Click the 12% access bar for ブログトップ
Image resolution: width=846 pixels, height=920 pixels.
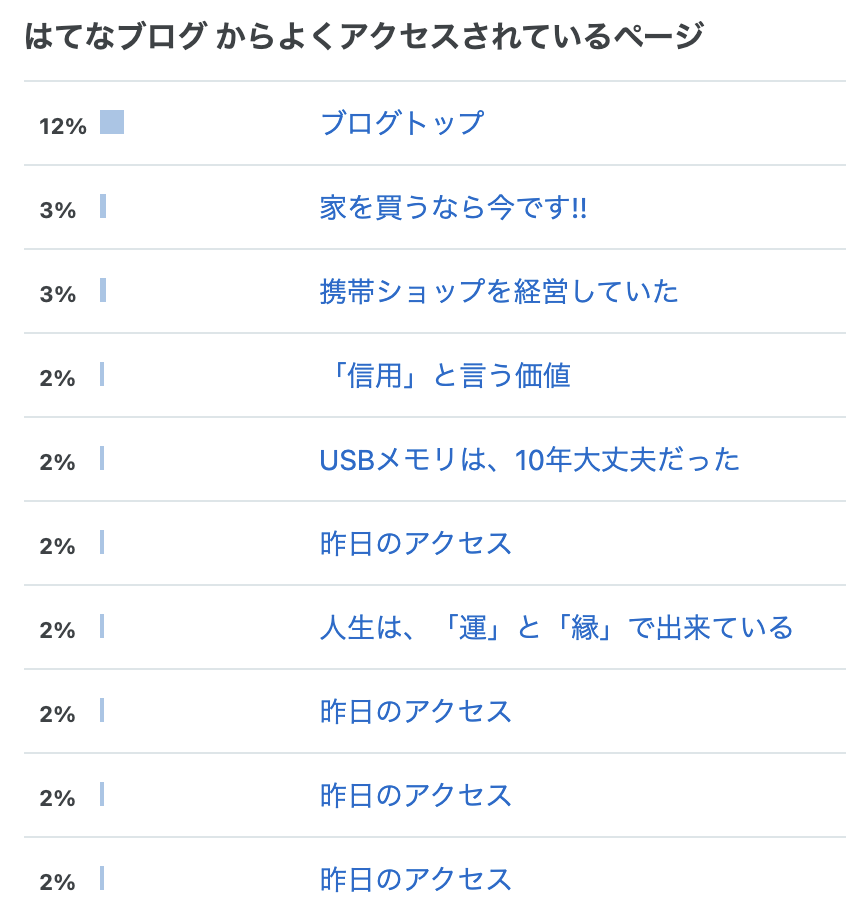tap(111, 122)
